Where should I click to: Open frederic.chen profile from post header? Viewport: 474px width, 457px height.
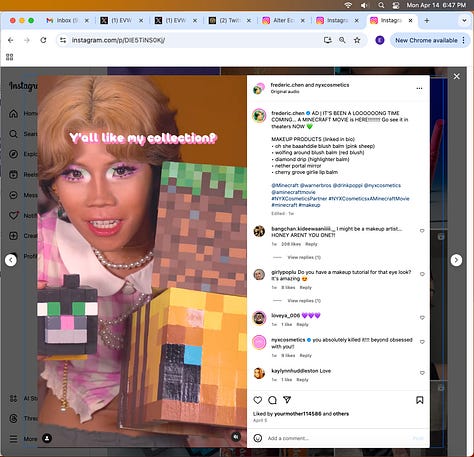287,85
